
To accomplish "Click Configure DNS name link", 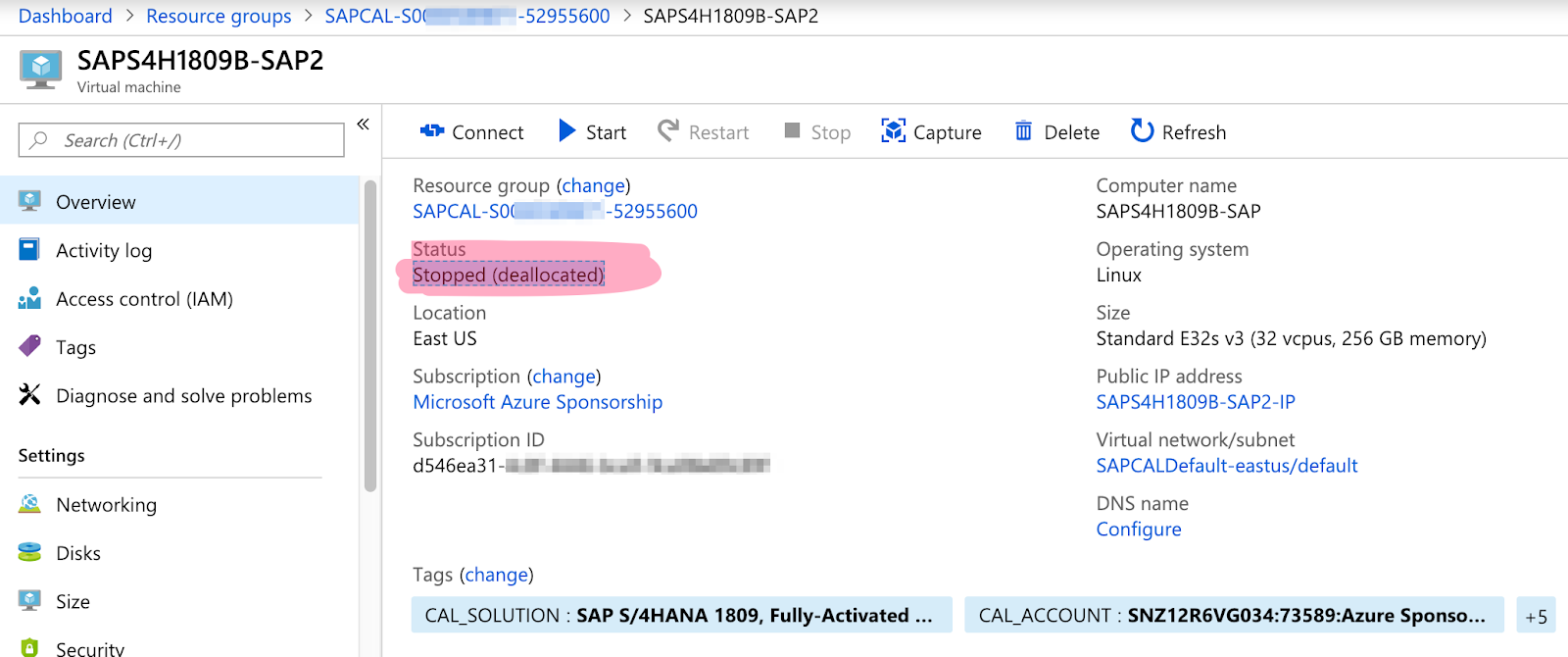I will [x=1139, y=530].
